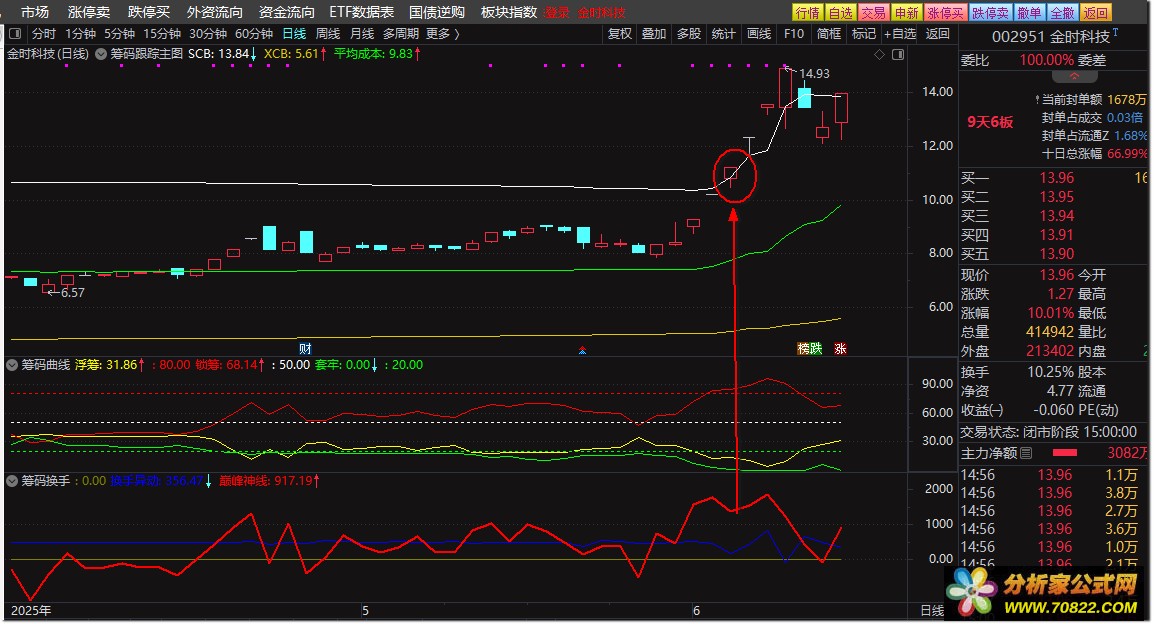The image size is (1154, 624).
Task: Click the 画线 drawing toolbar button
Action: (759, 34)
